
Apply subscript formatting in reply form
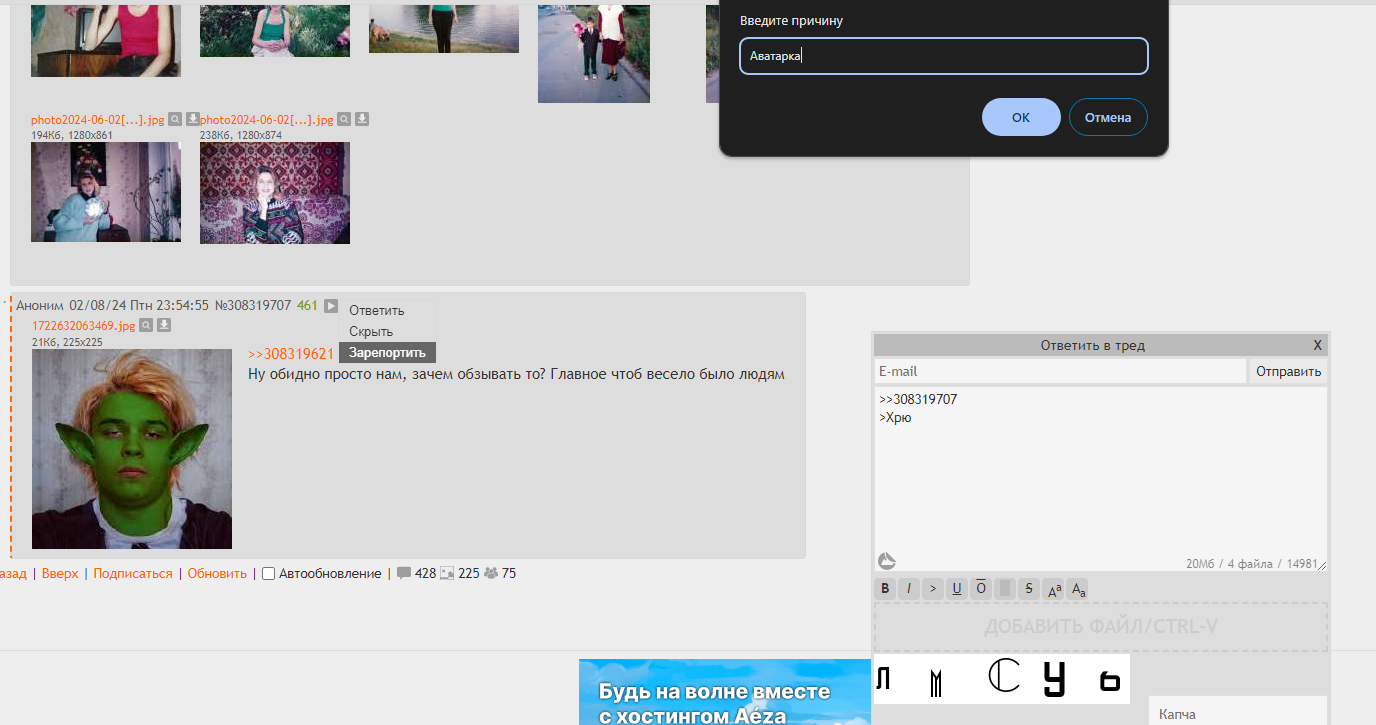tap(1078, 588)
